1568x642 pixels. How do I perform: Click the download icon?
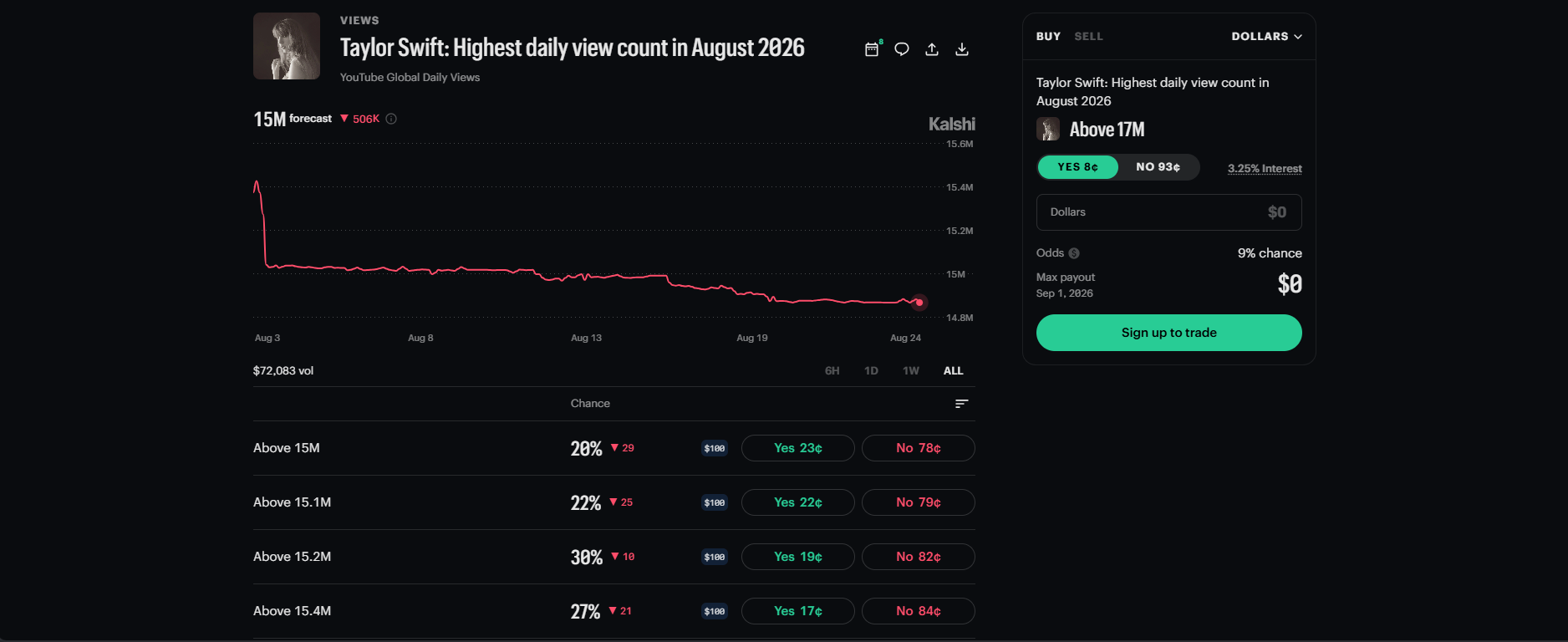pos(962,49)
